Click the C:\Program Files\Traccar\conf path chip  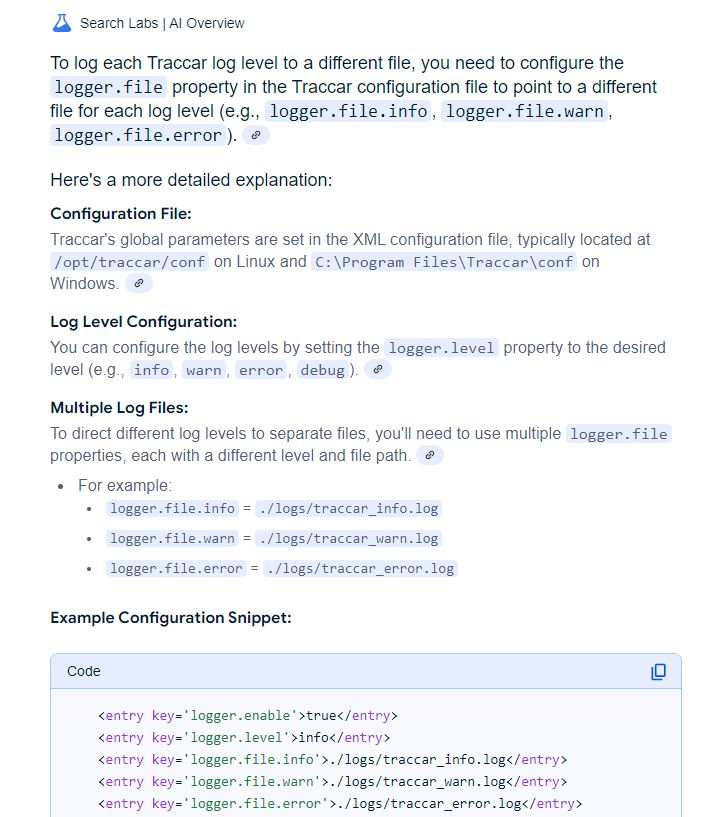coord(444,262)
